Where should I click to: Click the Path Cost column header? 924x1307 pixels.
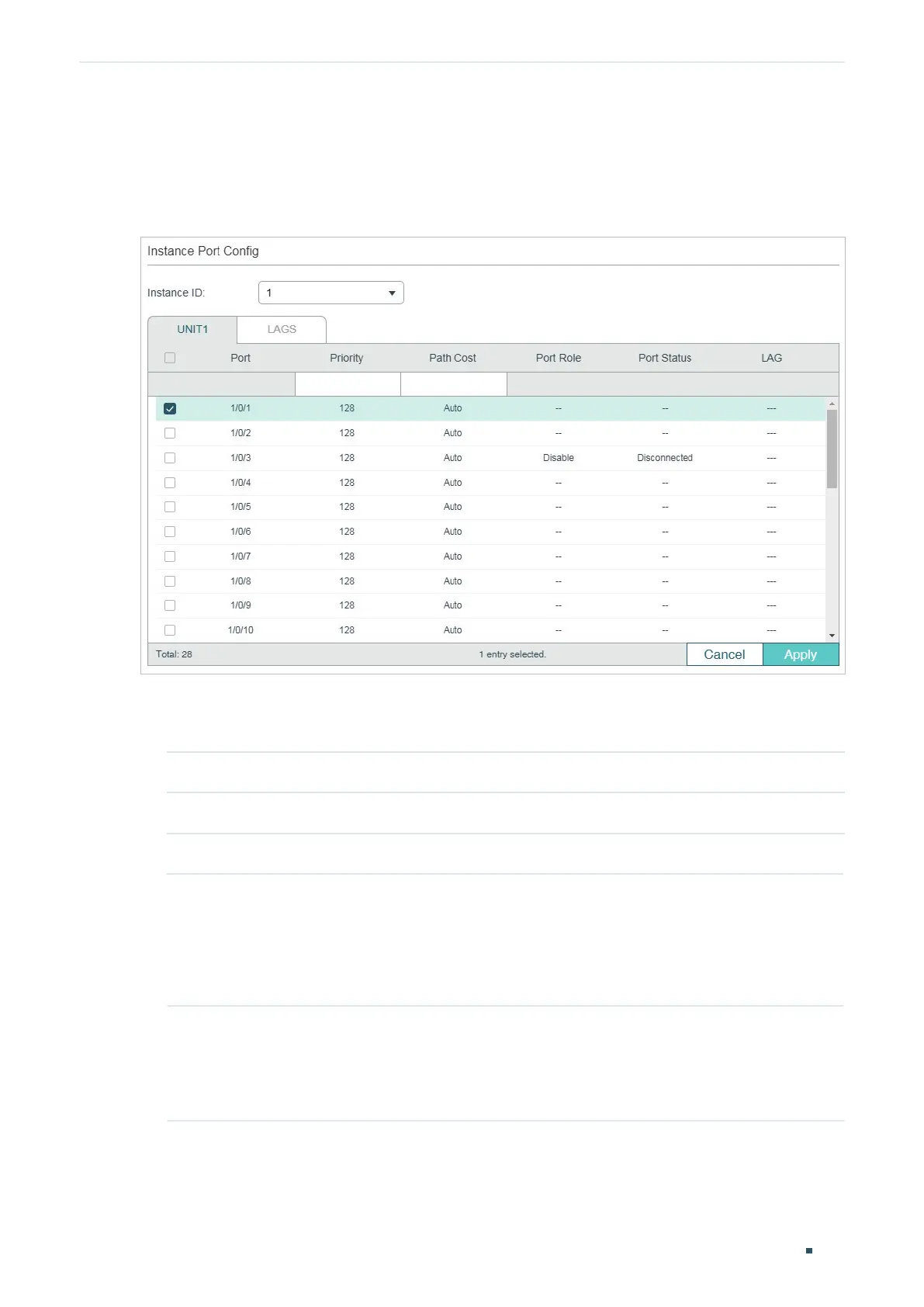[x=453, y=358]
